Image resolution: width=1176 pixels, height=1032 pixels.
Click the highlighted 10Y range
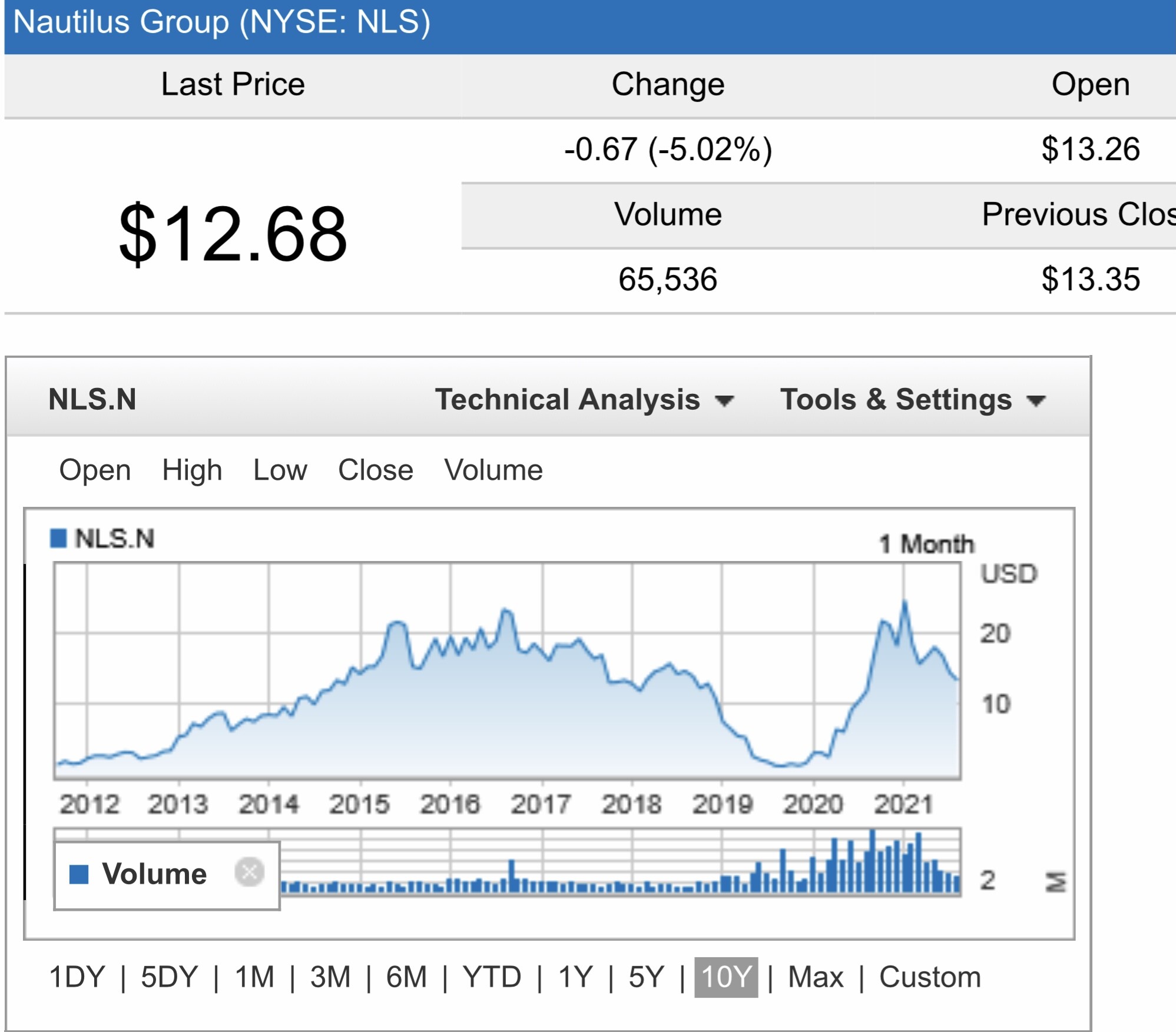pos(726,977)
